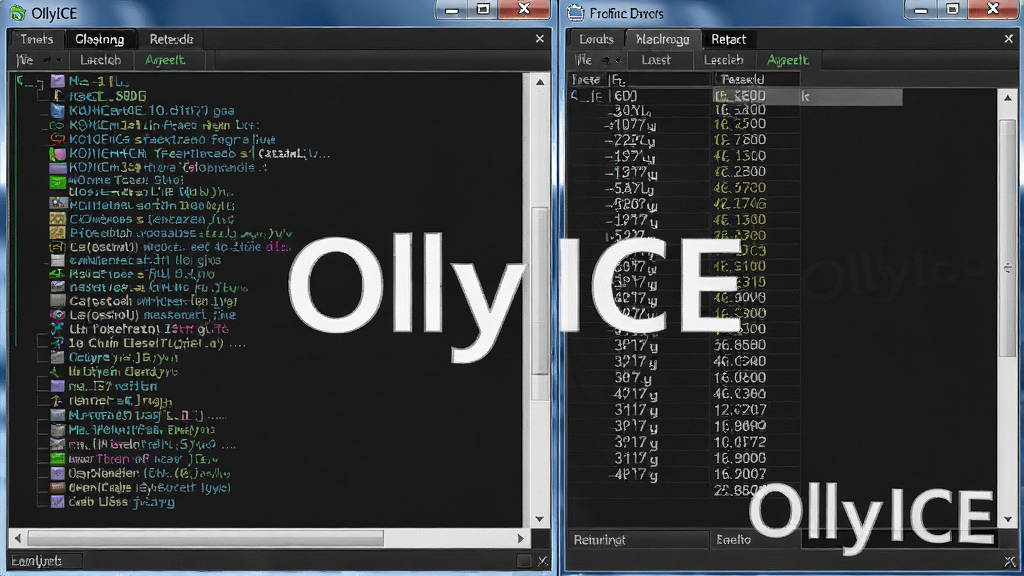1024x576 pixels.
Task: Click the purple icon on the 'ma..' row
Action: click(57, 386)
